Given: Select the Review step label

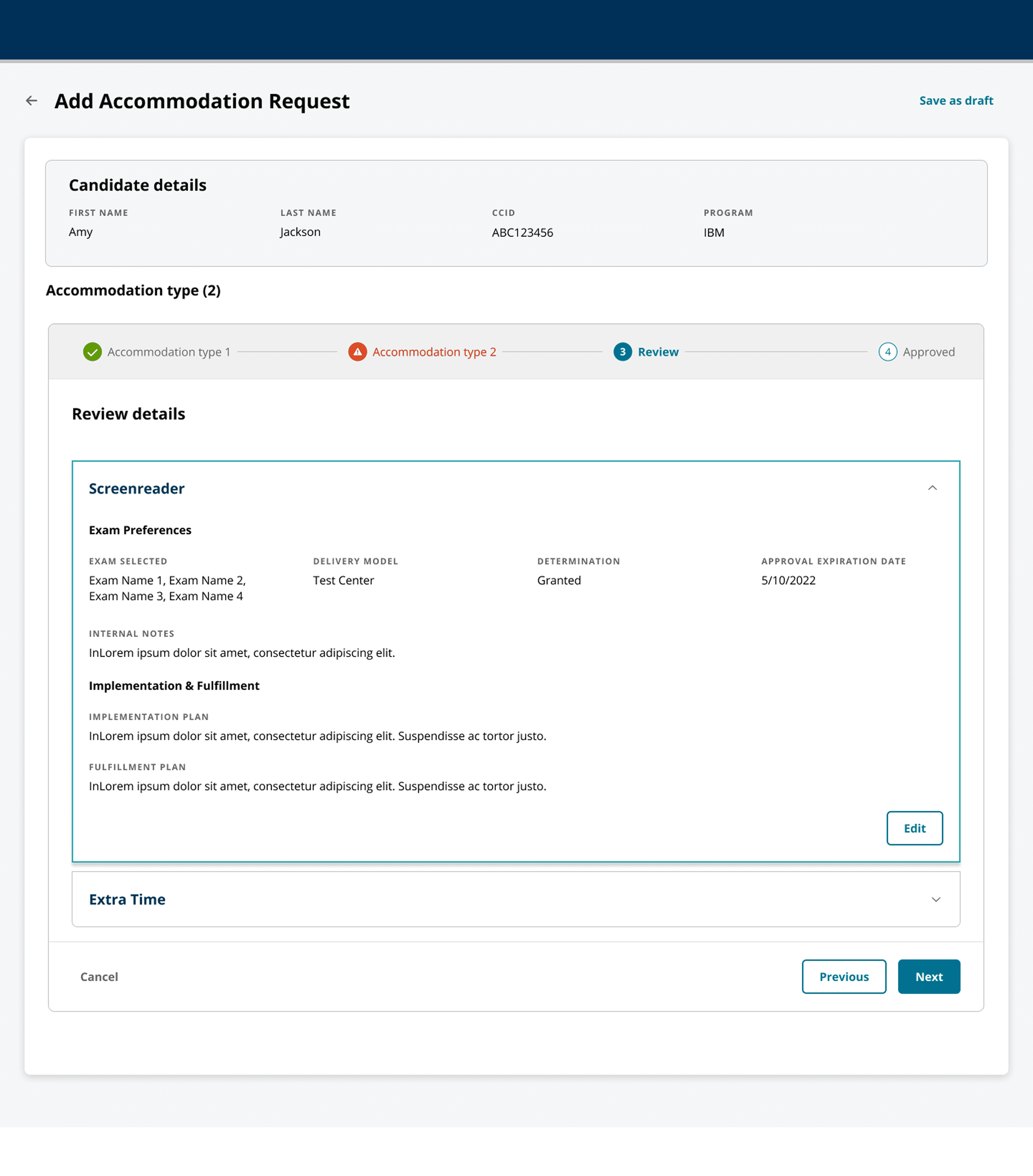Looking at the screenshot, I should [658, 352].
